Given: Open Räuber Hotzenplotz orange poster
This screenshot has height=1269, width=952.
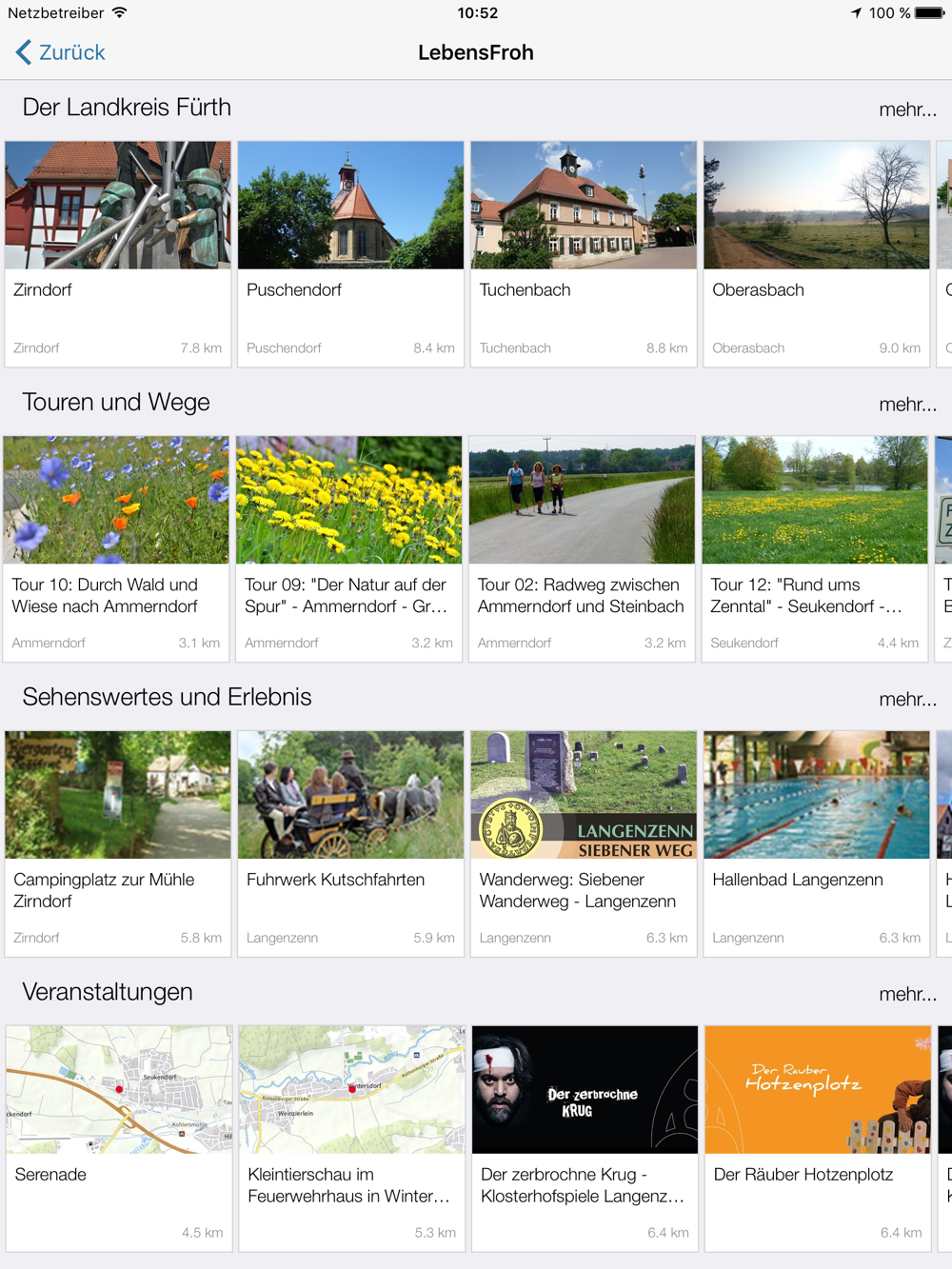Looking at the screenshot, I should coord(818,1090).
